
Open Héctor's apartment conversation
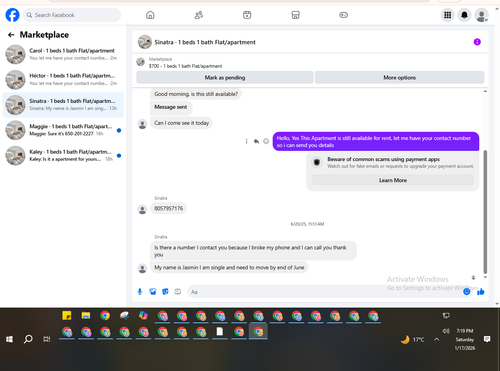(63, 80)
